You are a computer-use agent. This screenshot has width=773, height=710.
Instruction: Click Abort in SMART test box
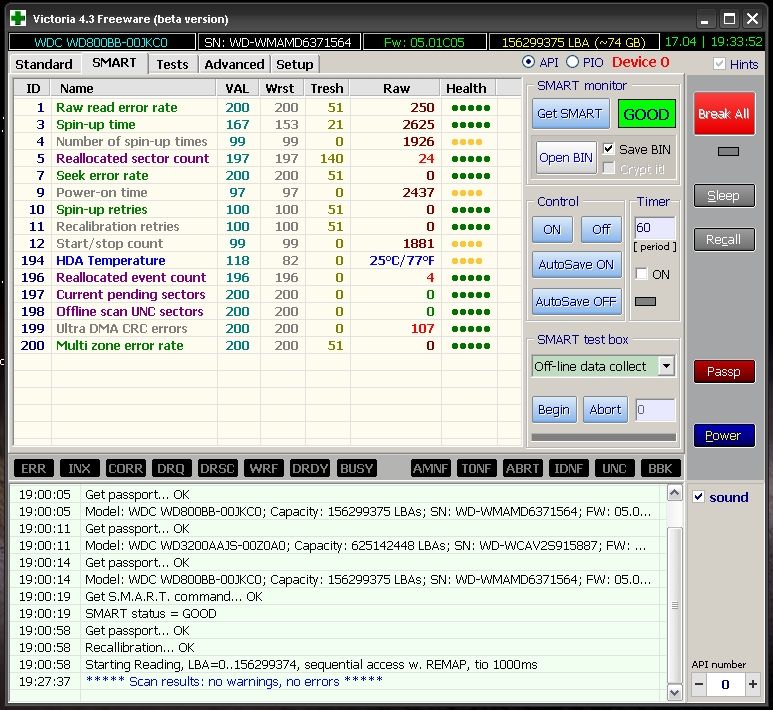(x=605, y=410)
